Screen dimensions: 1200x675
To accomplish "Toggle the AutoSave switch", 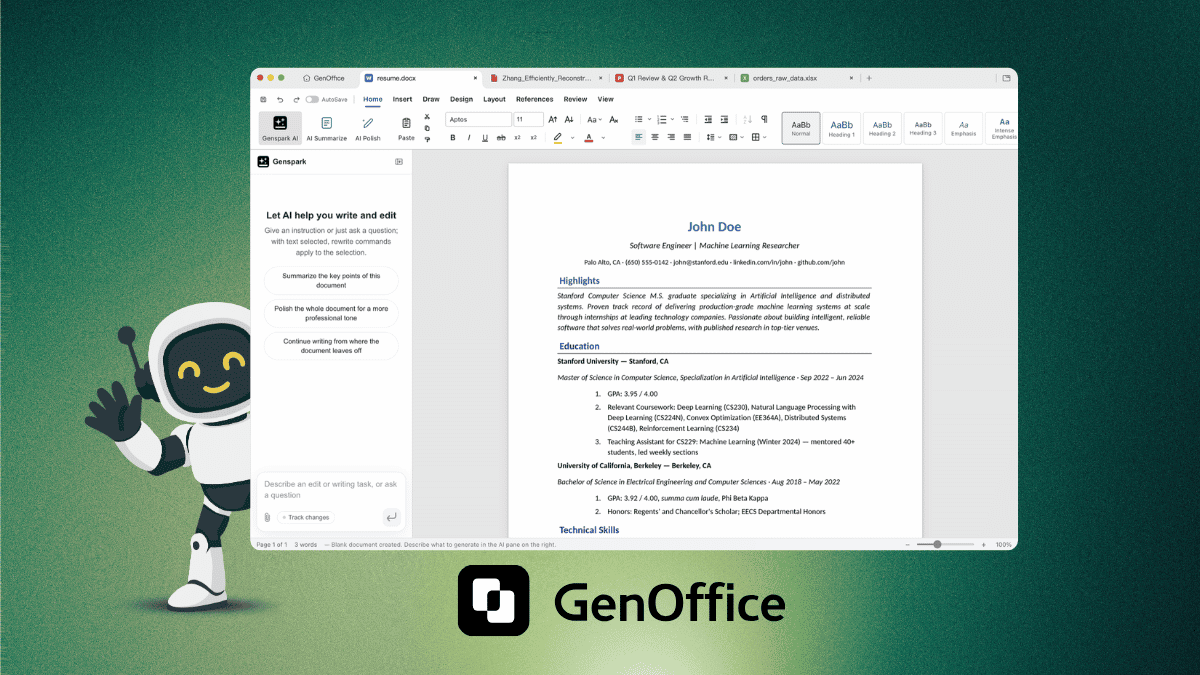I will click(x=312, y=99).
